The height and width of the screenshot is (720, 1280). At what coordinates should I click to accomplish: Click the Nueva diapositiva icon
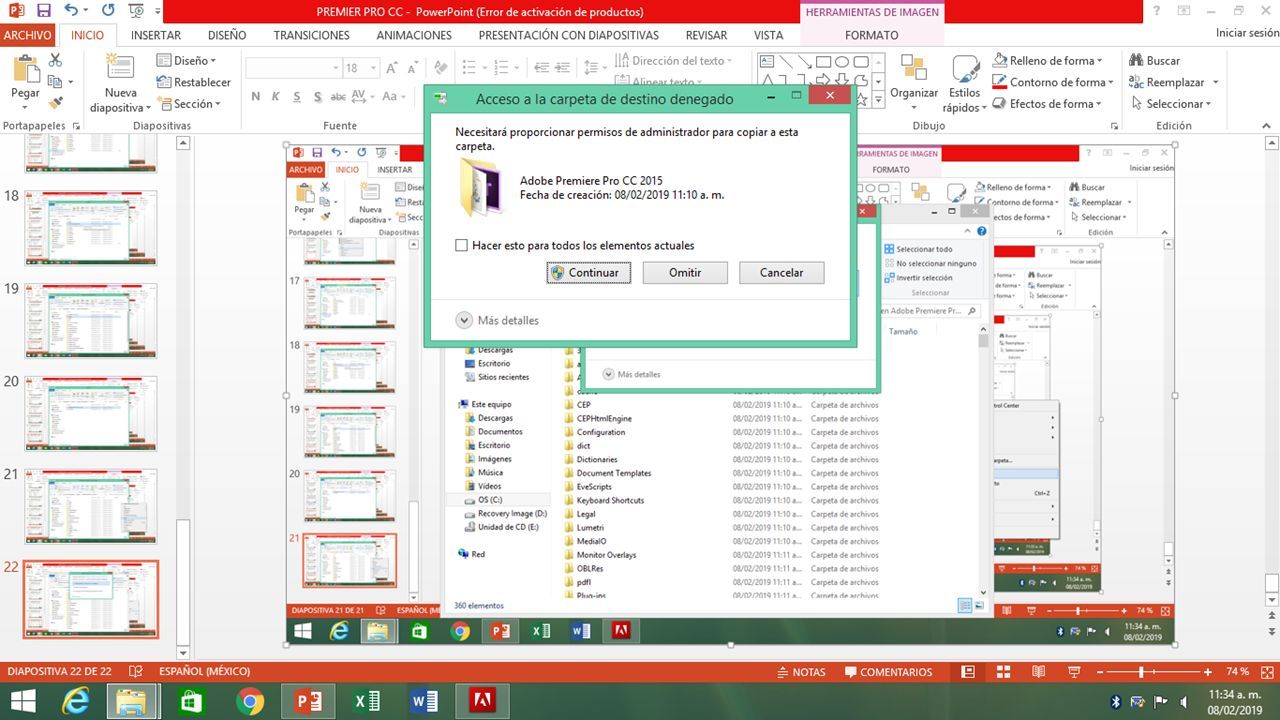[120, 68]
